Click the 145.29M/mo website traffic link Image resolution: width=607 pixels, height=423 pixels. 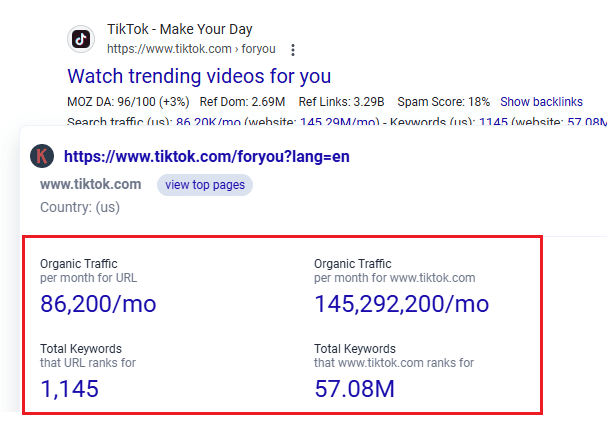coord(340,122)
